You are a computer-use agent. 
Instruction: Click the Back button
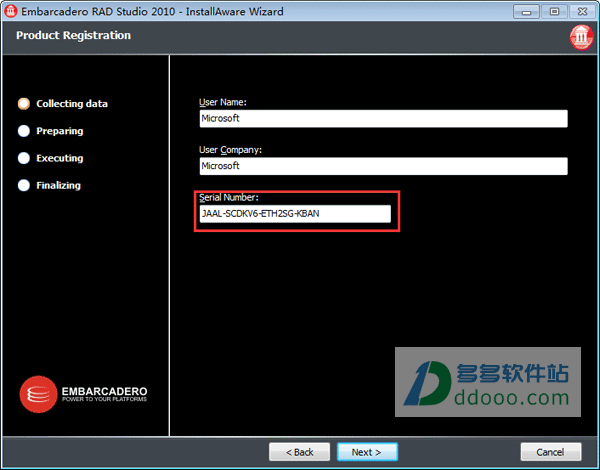pos(299,452)
